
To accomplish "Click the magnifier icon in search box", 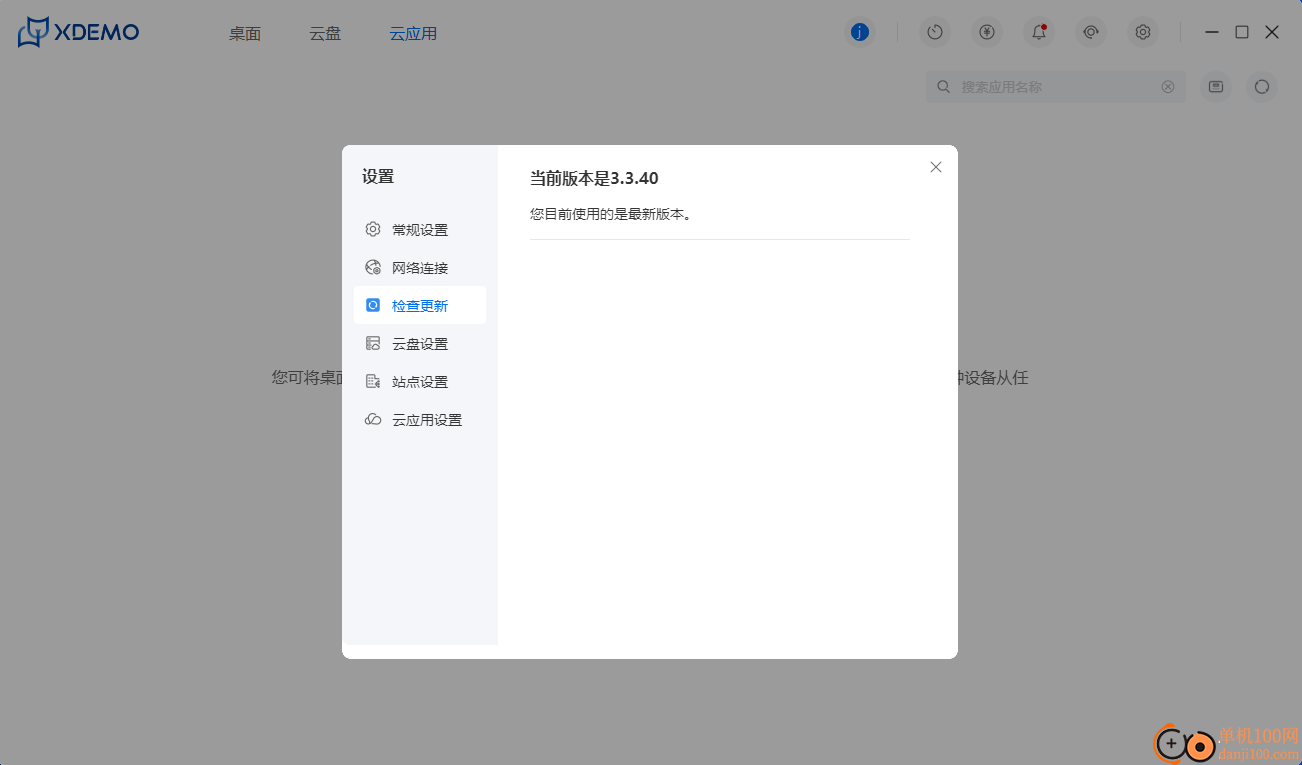I will point(943,87).
